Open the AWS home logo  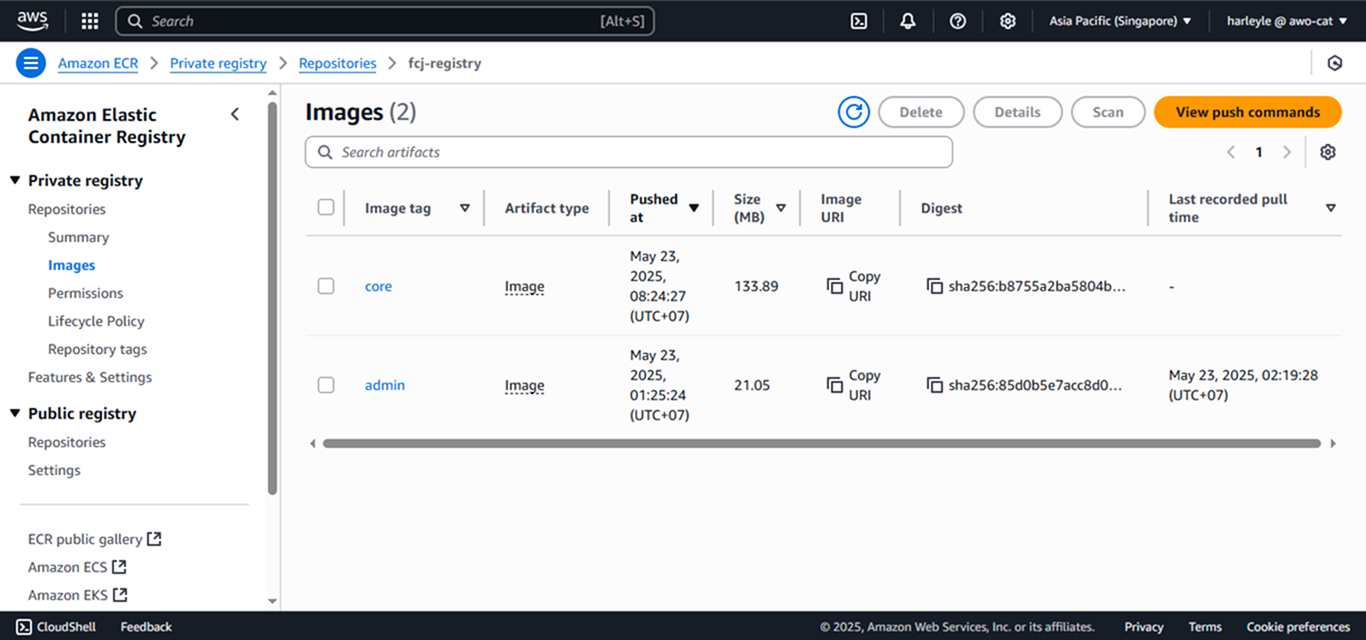(32, 21)
